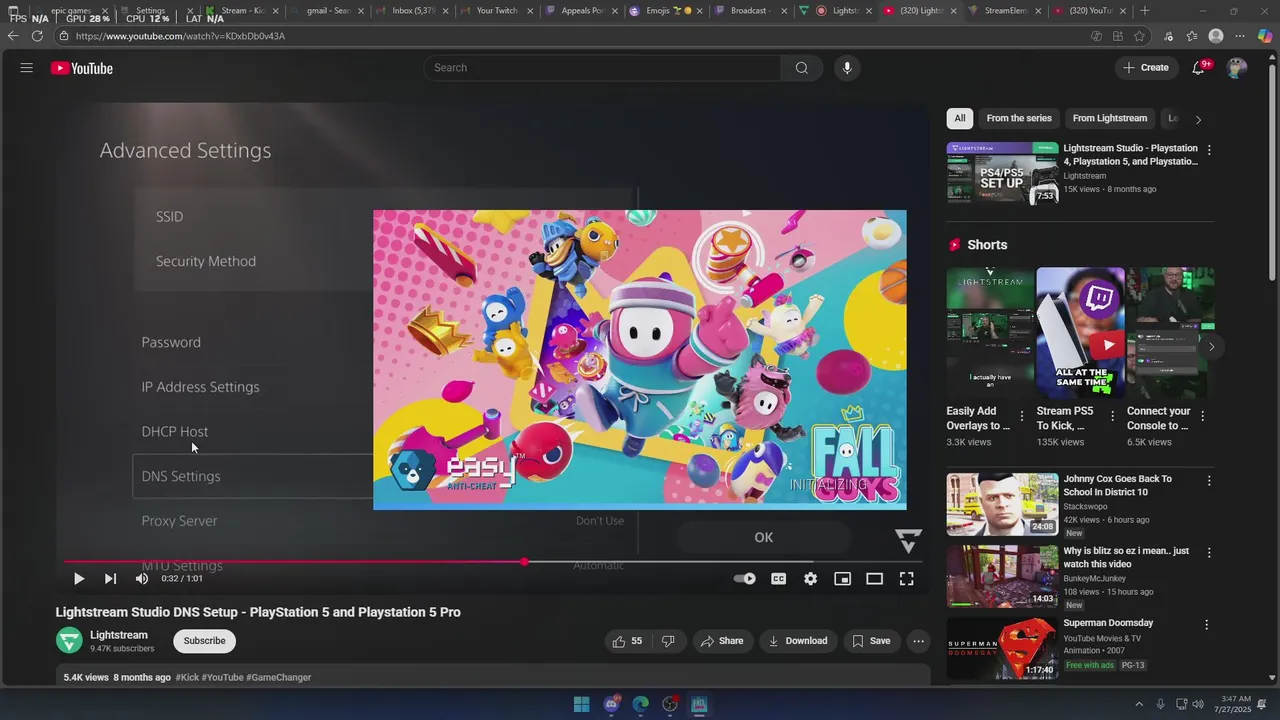Seek on the video progress bar
Screen dimensions: 1280x720
(492, 562)
